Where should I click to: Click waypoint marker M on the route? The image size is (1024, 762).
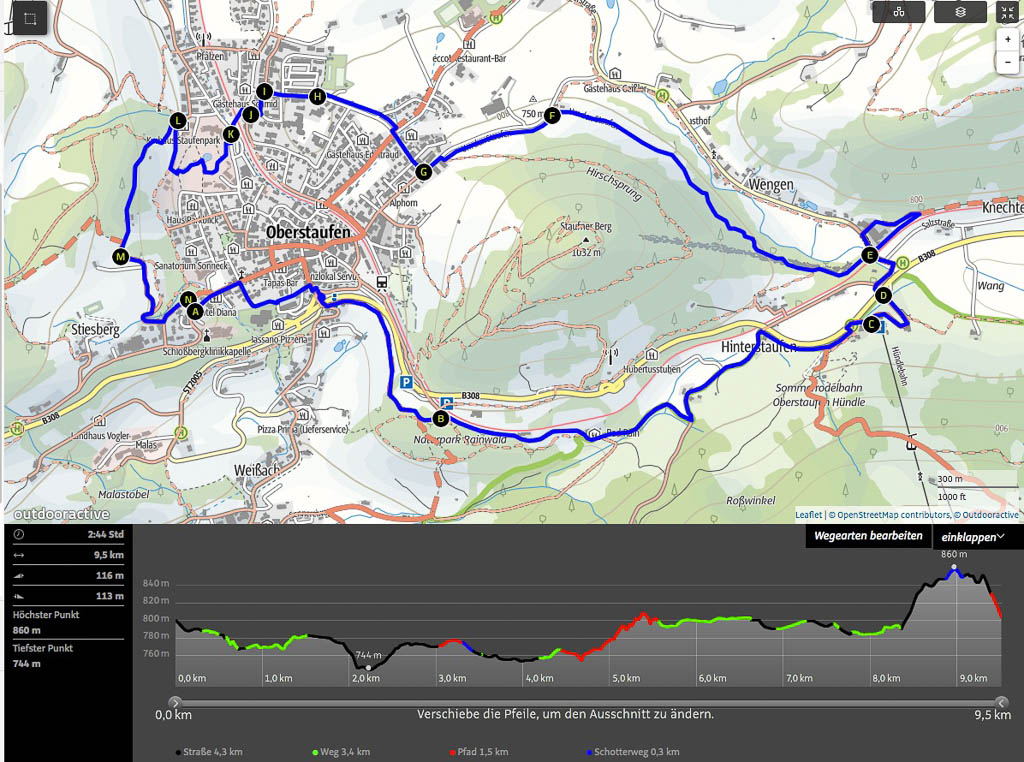121,258
